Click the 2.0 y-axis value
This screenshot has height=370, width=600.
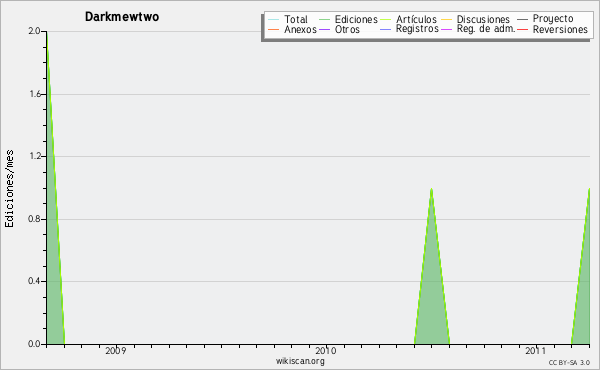[x=34, y=31]
